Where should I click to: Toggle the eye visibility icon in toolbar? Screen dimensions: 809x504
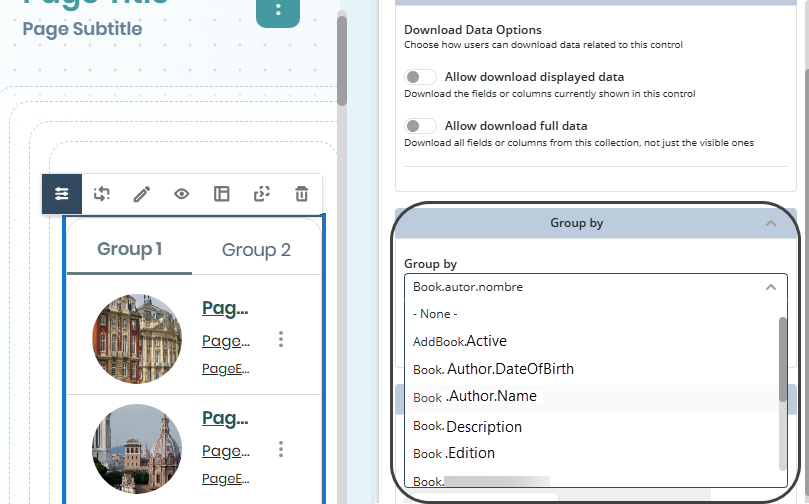[x=182, y=194]
